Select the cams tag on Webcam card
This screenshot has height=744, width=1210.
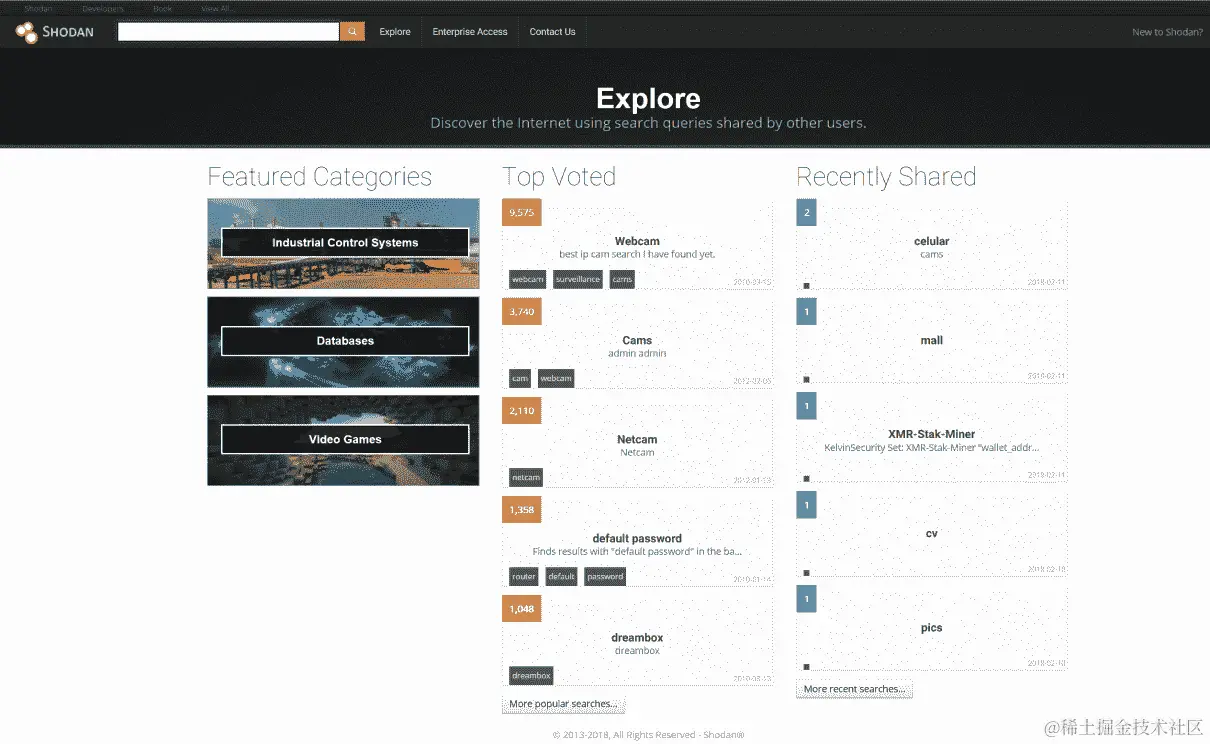click(x=622, y=279)
